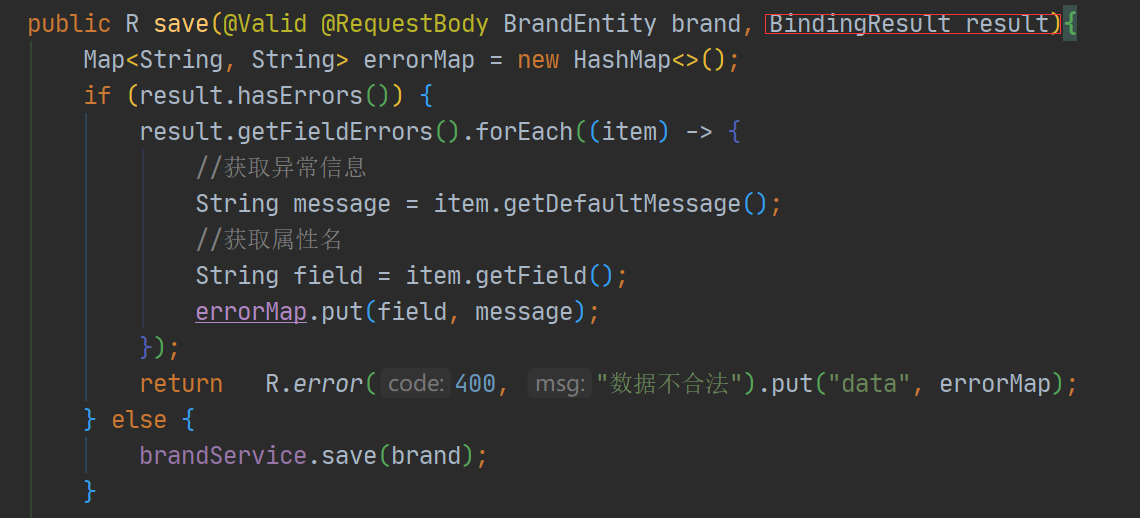Click the @RequestBody annotation
Viewport: 1140px width, 518px height.
[x=405, y=24]
